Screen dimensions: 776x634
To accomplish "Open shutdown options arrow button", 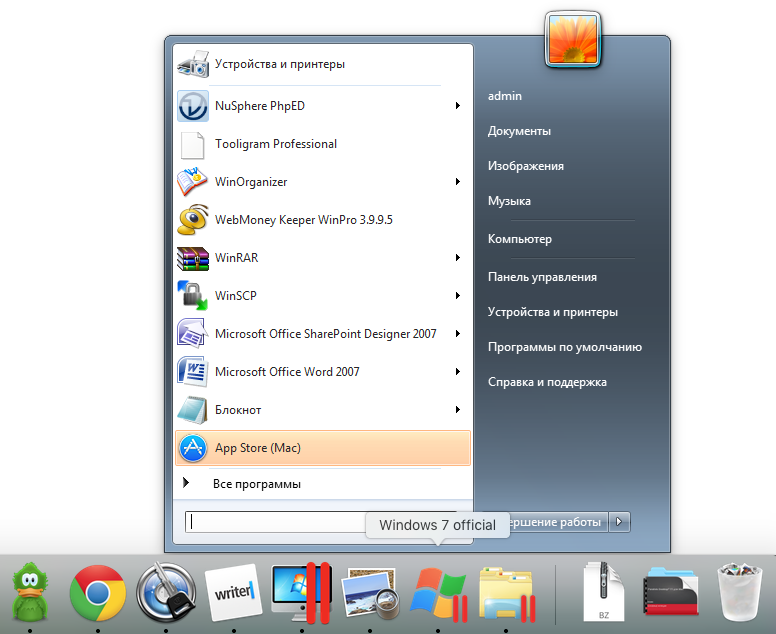I will pyautogui.click(x=619, y=522).
